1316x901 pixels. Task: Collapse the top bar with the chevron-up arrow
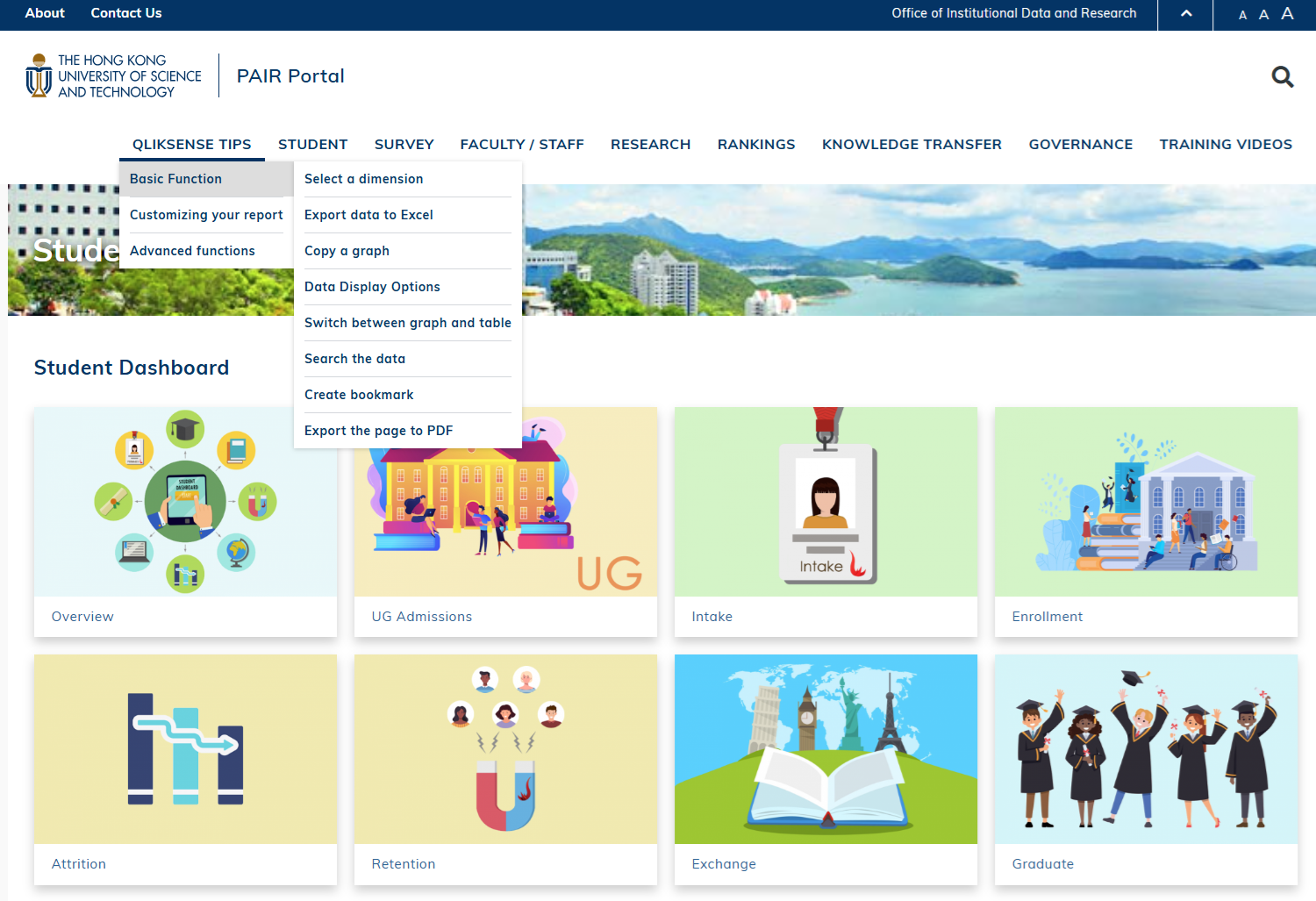tap(1186, 13)
